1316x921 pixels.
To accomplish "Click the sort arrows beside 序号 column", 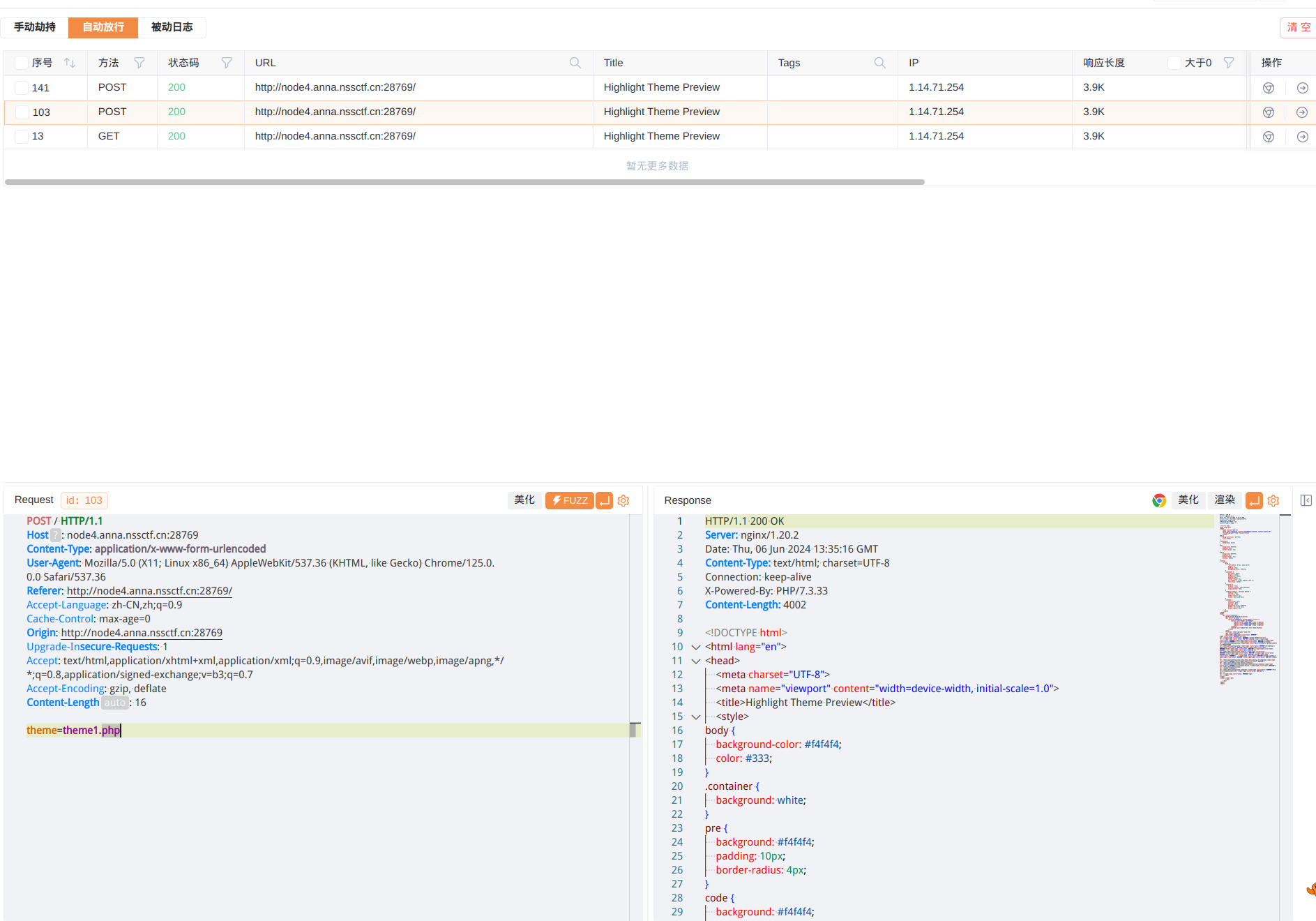I will tap(70, 63).
